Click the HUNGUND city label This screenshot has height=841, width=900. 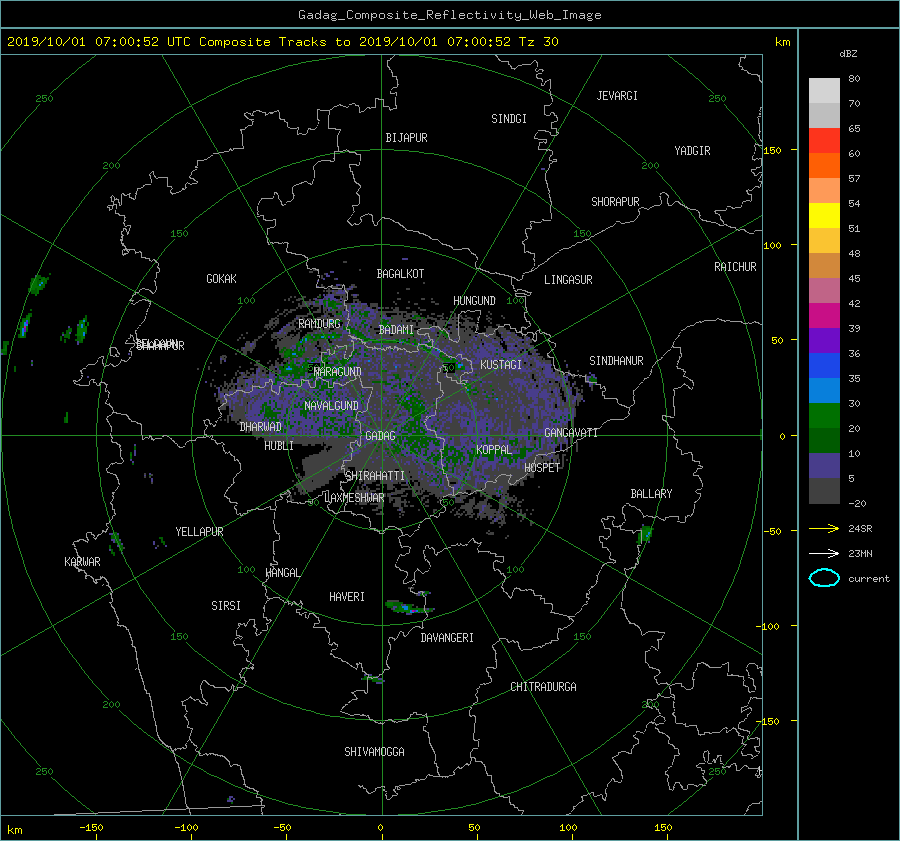pos(474,301)
